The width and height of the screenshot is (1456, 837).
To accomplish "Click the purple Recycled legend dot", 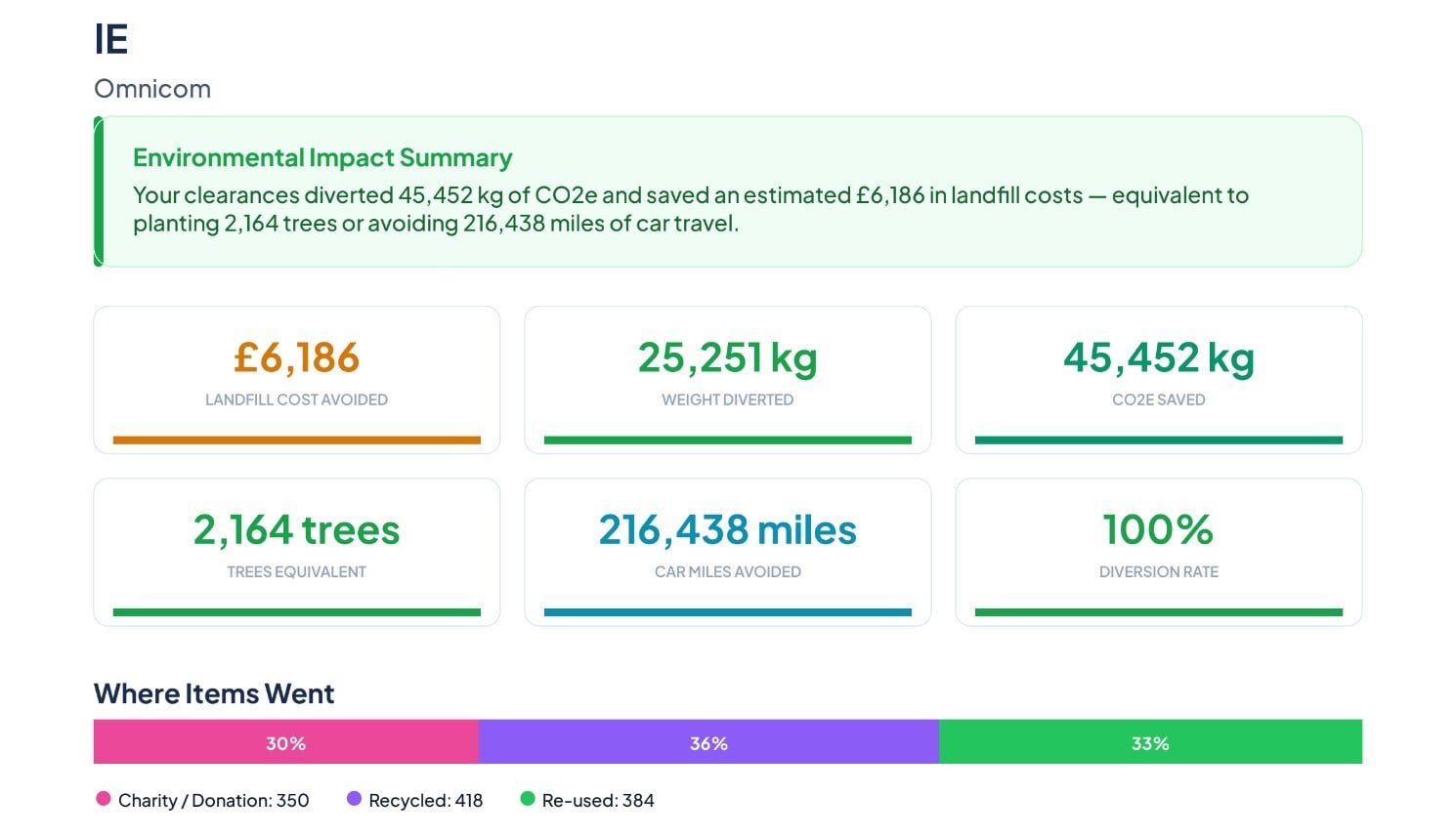I will [354, 799].
